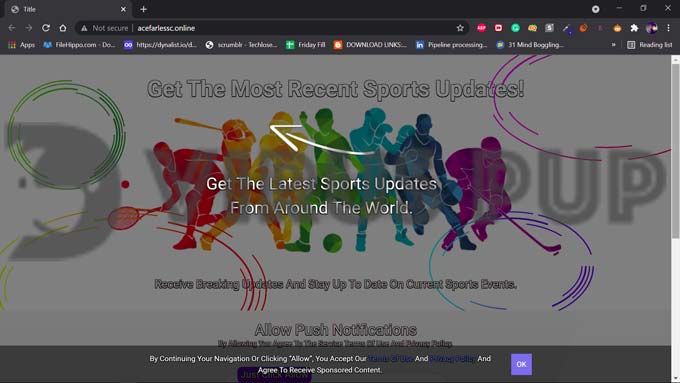Open the FileHippo.com bookmark
Viewport: 680px width, 383px height.
tap(79, 45)
